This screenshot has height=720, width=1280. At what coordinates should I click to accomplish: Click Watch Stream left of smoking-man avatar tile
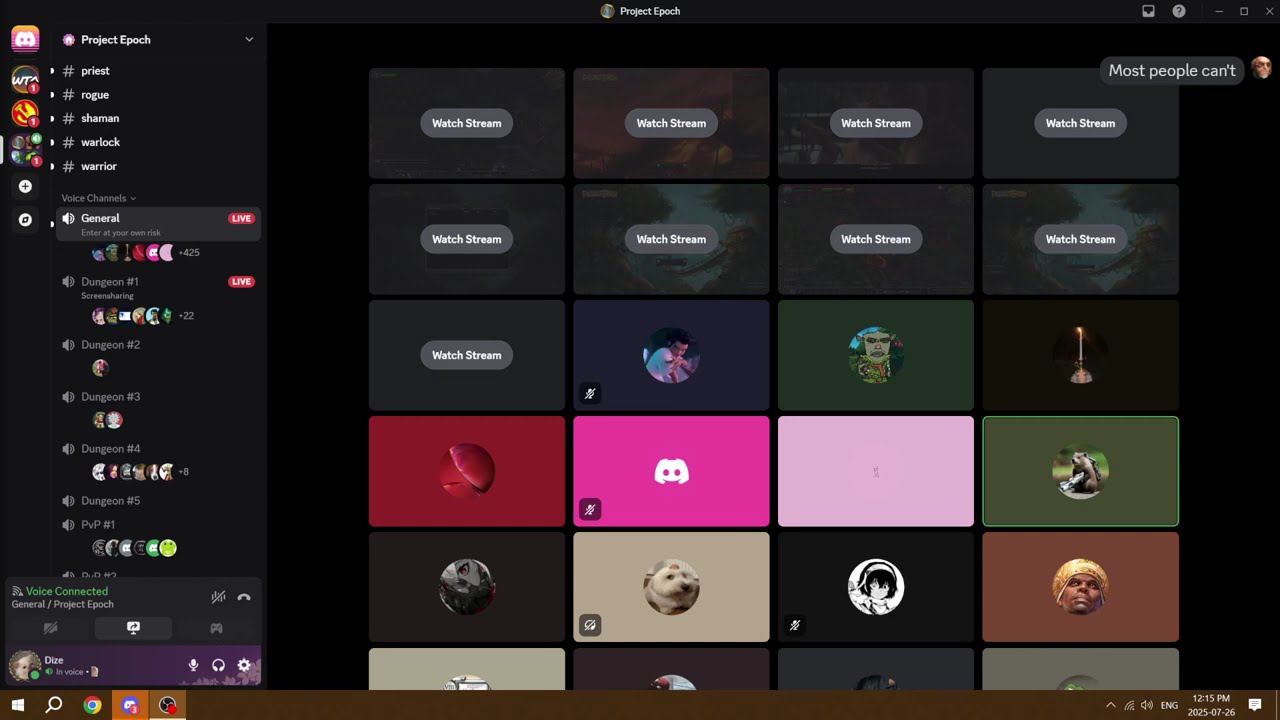[x=466, y=355]
